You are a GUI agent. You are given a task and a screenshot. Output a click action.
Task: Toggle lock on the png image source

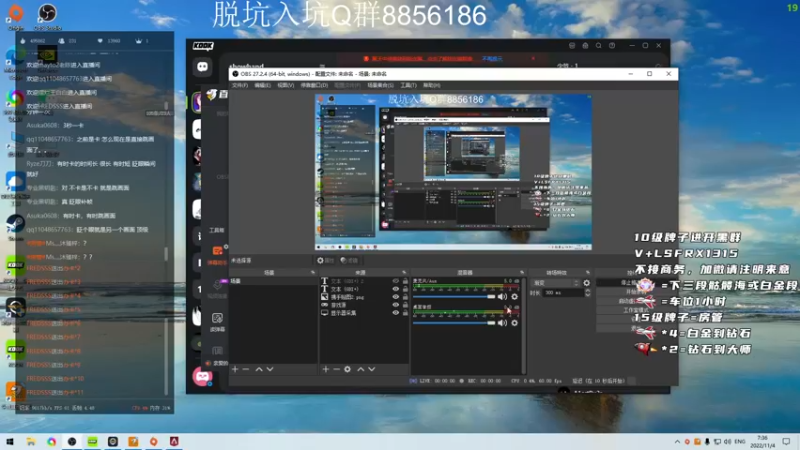(405, 296)
